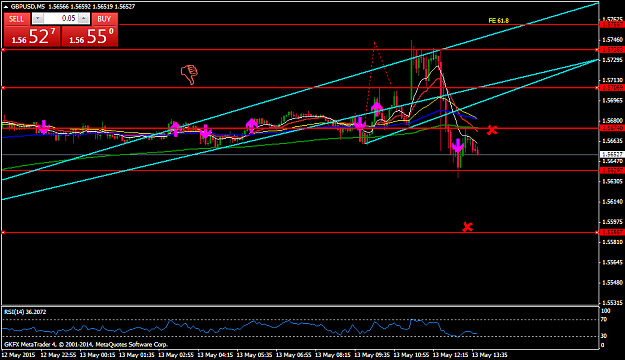Select the orange thumbs-down icon on chart
625x360 pixels.
click(x=189, y=74)
